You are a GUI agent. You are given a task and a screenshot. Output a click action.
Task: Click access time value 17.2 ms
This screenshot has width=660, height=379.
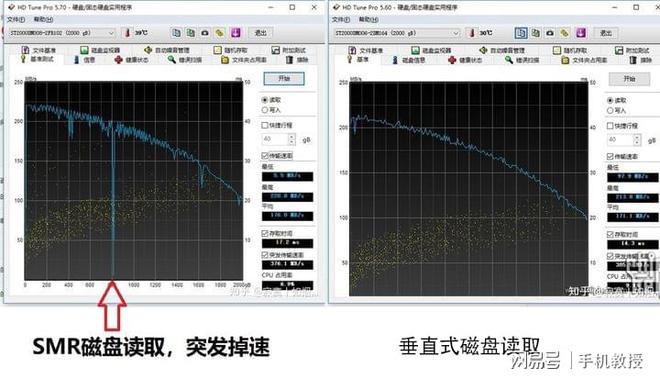[x=287, y=243]
